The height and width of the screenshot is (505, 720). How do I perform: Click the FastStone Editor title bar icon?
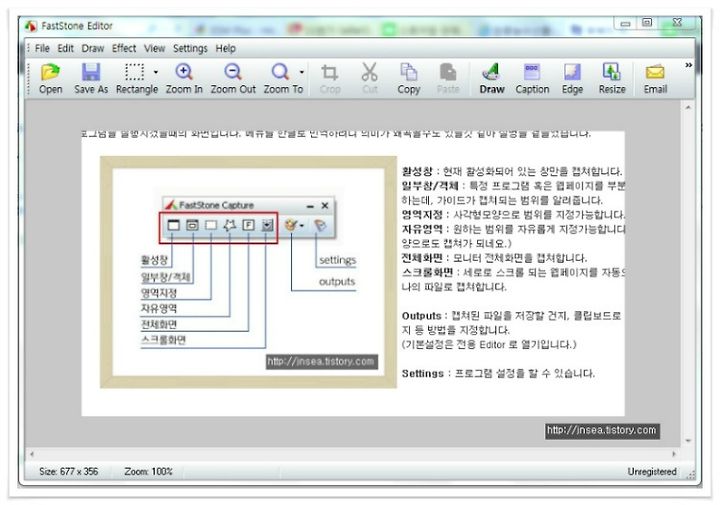pos(31,26)
